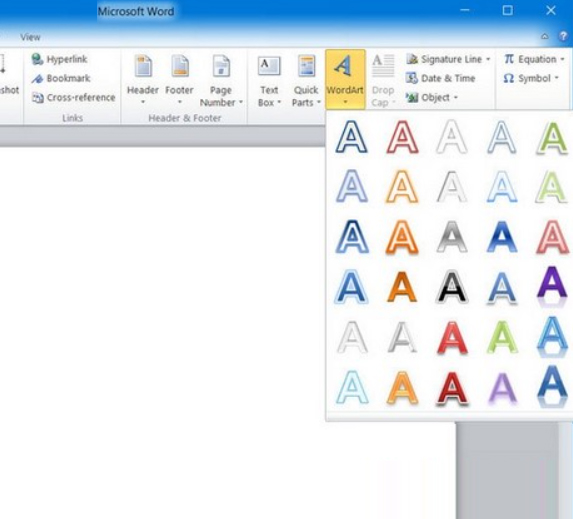Choose purple reflection WordArt in fourth row
This screenshot has width=573, height=519.
pyautogui.click(x=553, y=286)
